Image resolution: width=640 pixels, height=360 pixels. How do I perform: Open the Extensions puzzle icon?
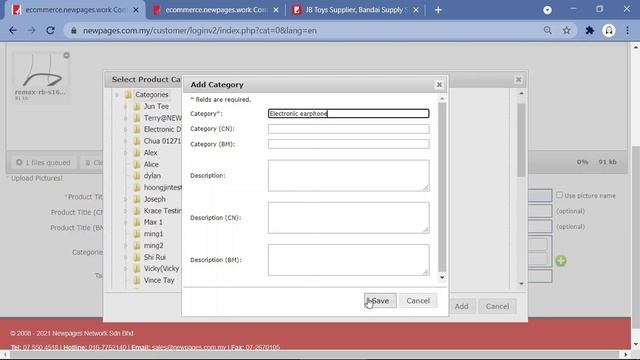point(589,30)
